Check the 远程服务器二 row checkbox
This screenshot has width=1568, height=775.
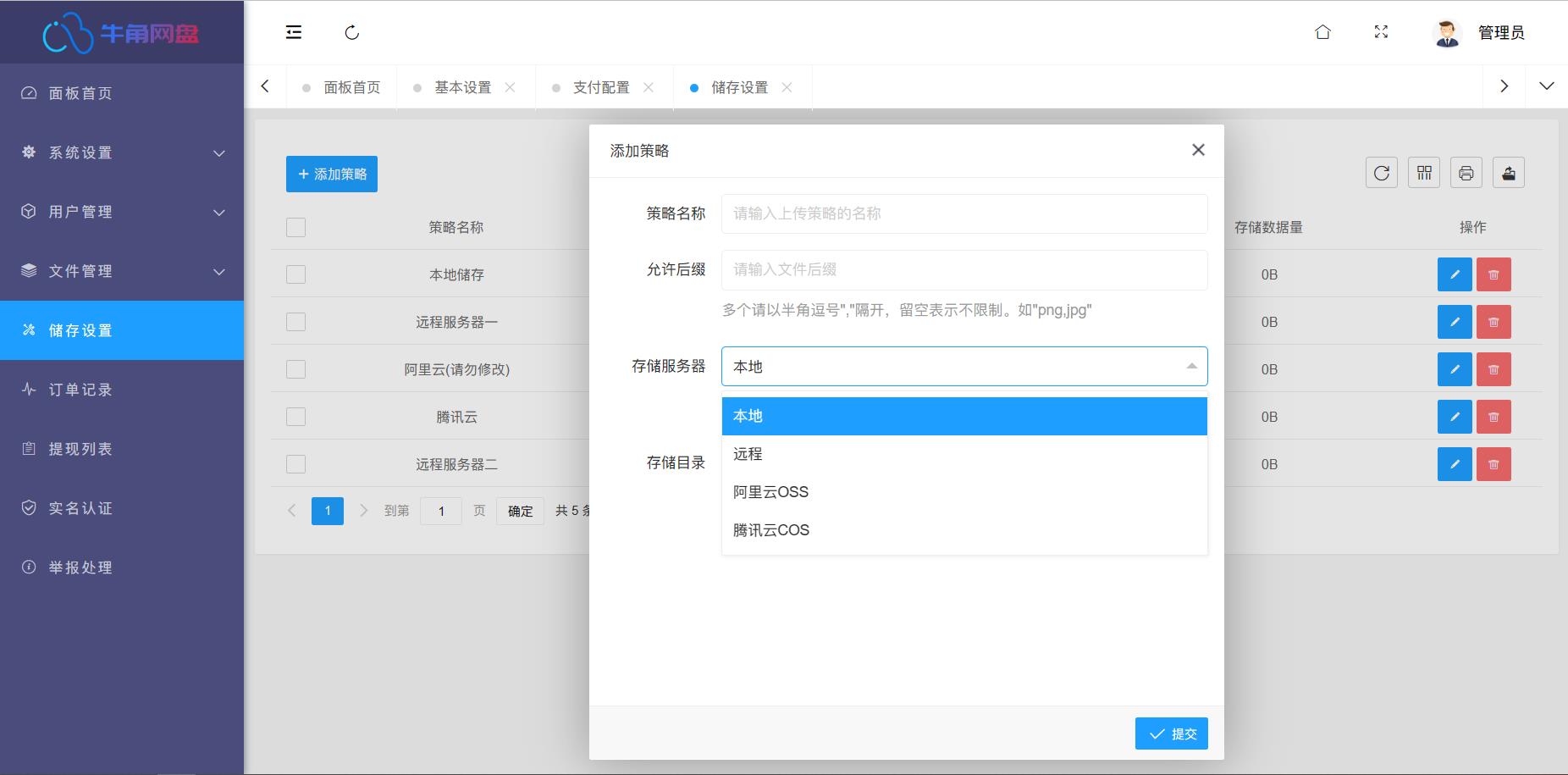click(295, 464)
